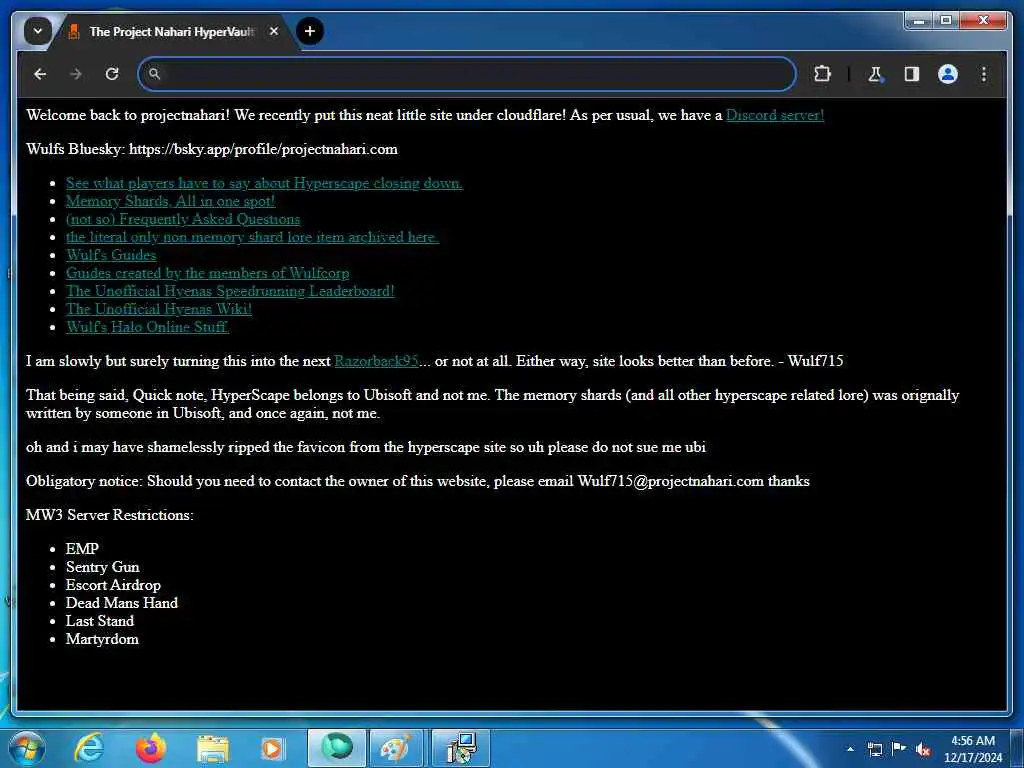Open Guides created by members of Wulfcorp
Viewport: 1024px width, 768px height.
(x=208, y=273)
